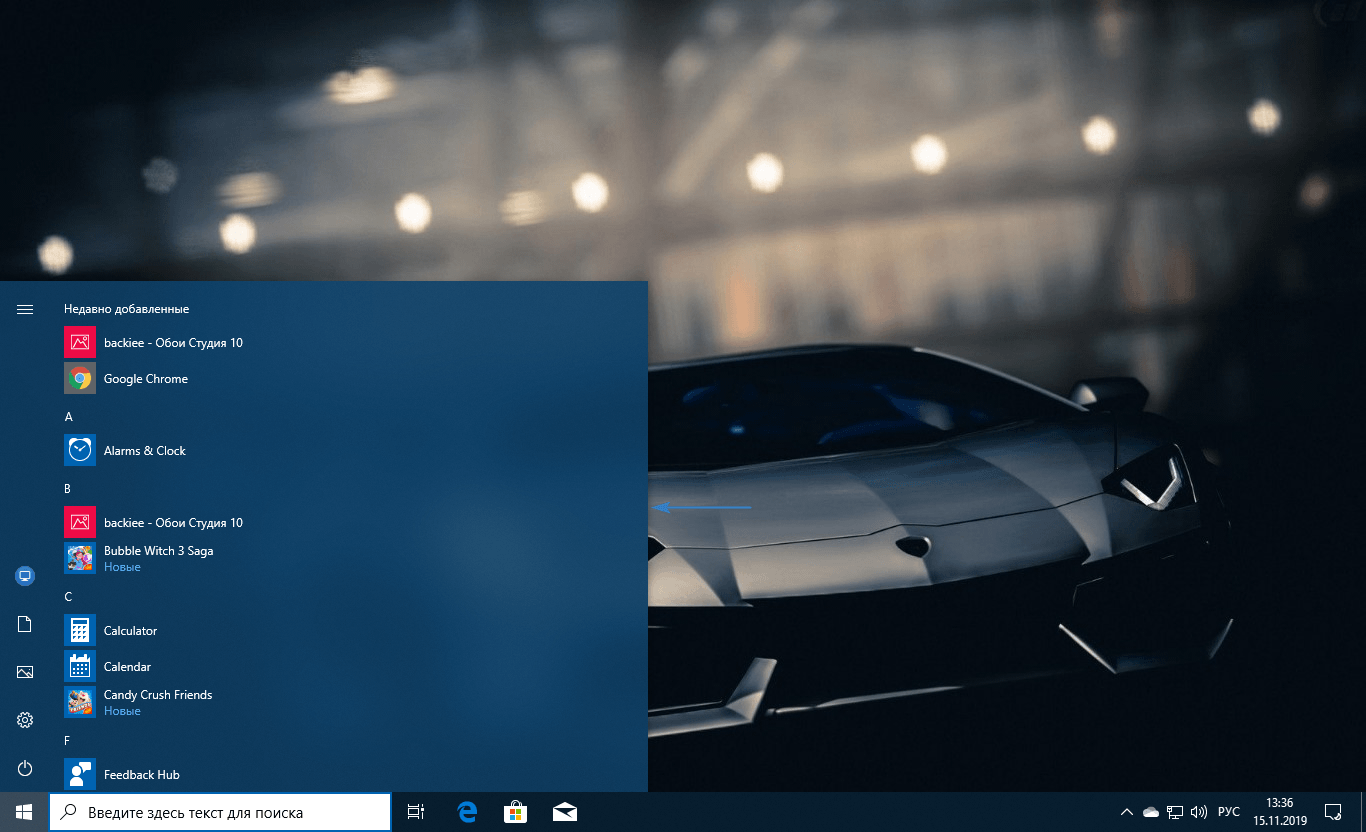The width and height of the screenshot is (1366, 832).
Task: Open Settings gear in Start sidebar
Action: click(x=25, y=720)
